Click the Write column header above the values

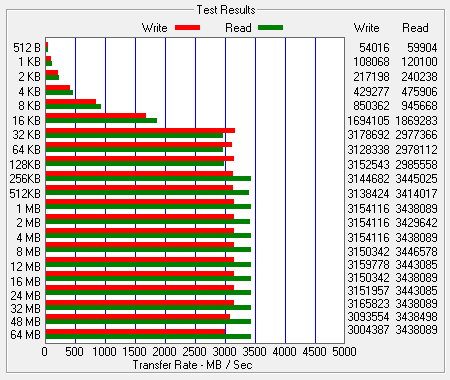[x=366, y=28]
